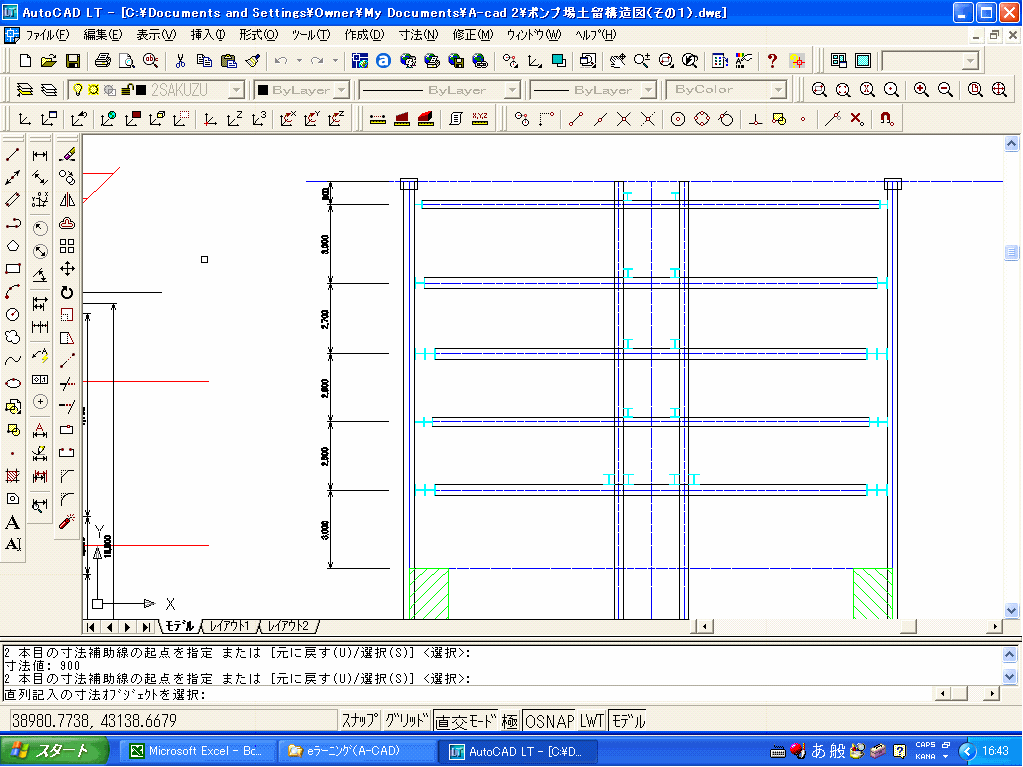Click the Zoom In magnifier icon
Viewport: 1023px width, 767px height.
[x=921, y=89]
